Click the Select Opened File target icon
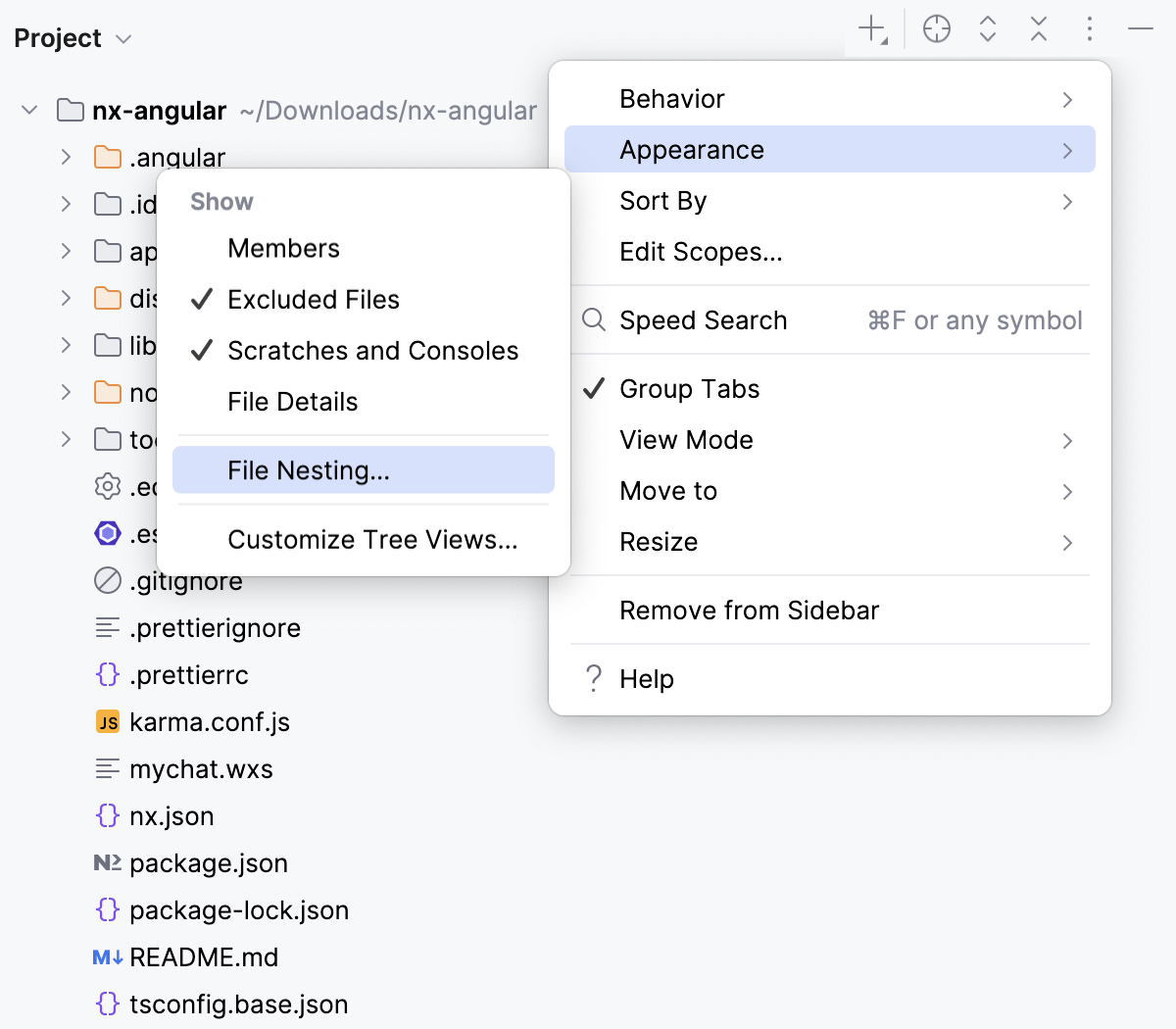The height and width of the screenshot is (1029, 1176). 936,28
